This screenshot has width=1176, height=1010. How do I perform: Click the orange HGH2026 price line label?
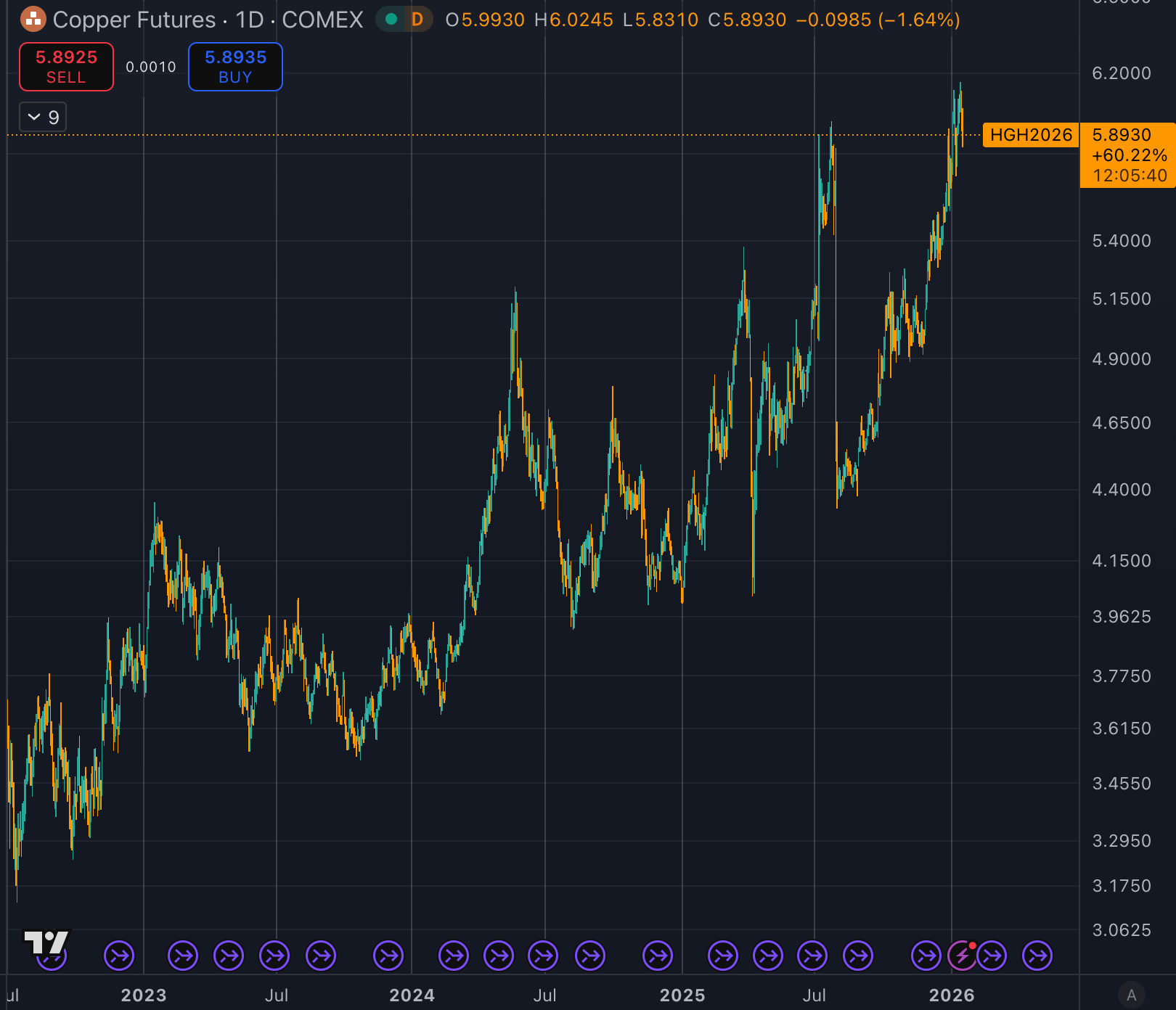(x=1031, y=135)
